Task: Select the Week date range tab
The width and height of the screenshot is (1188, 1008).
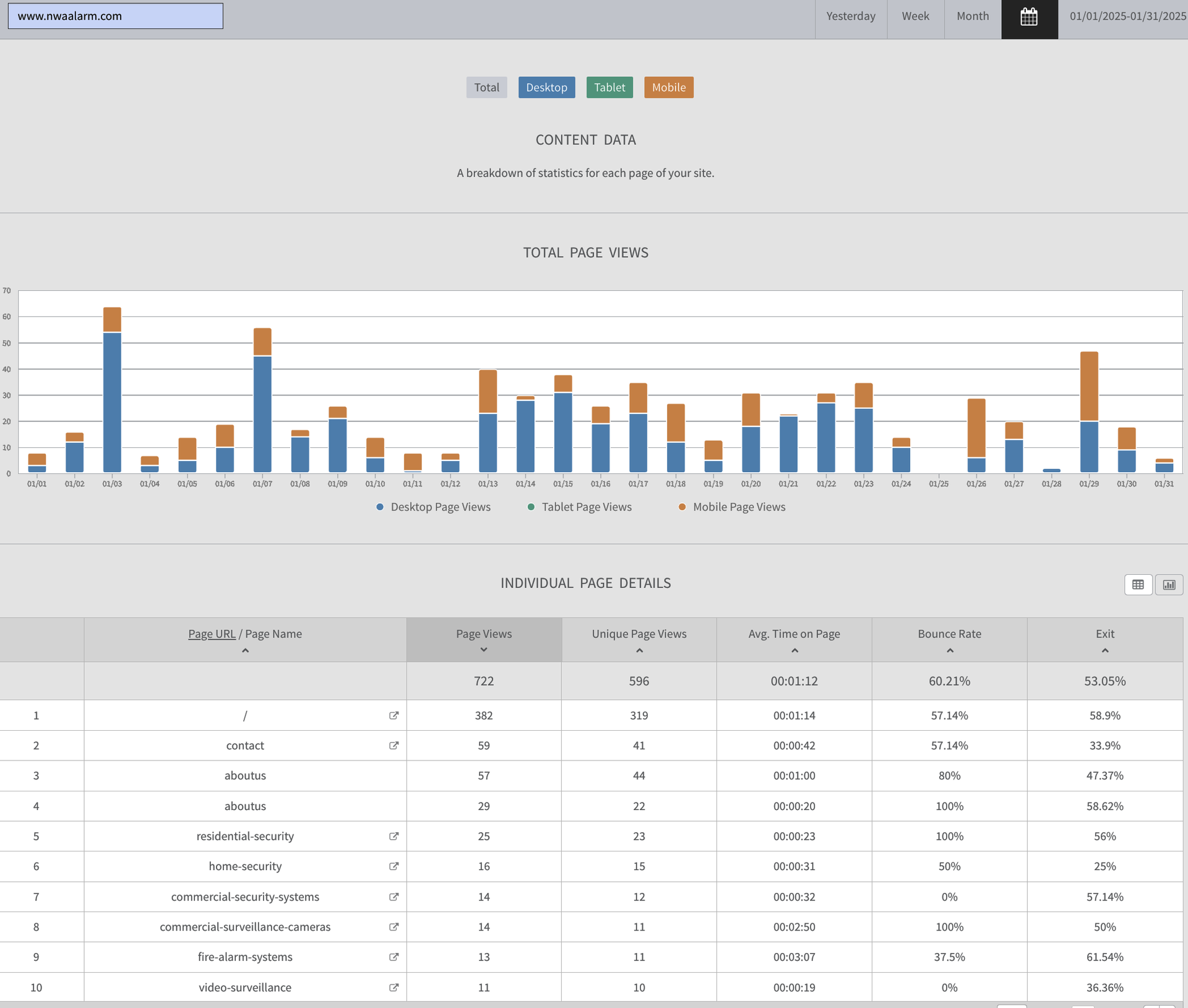Action: click(915, 17)
